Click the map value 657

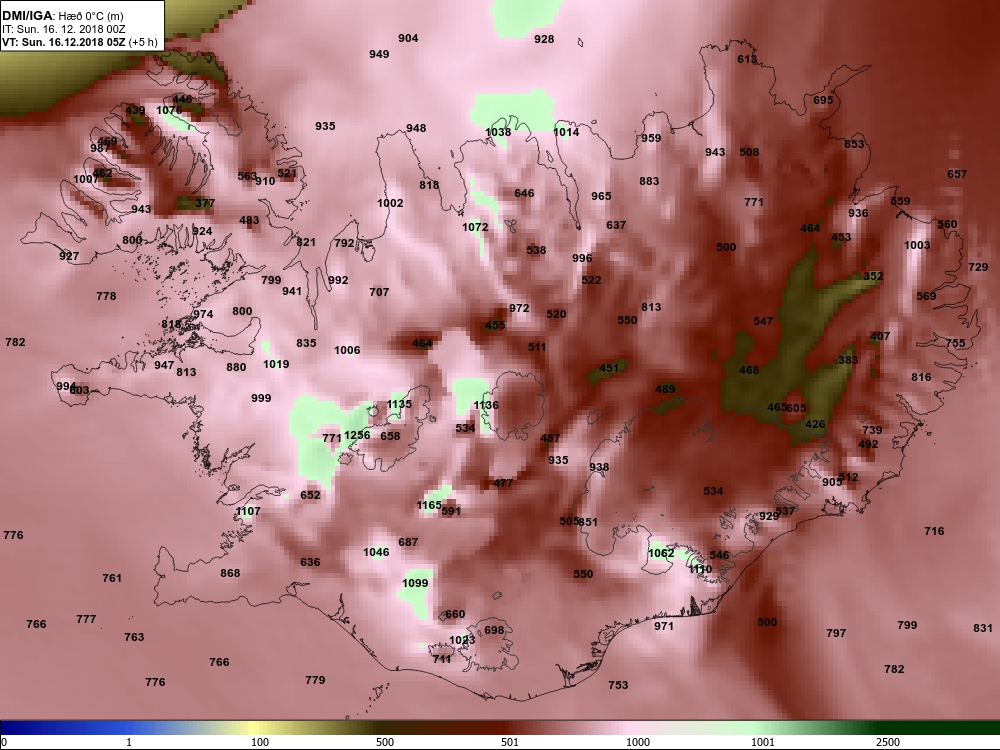tap(957, 174)
